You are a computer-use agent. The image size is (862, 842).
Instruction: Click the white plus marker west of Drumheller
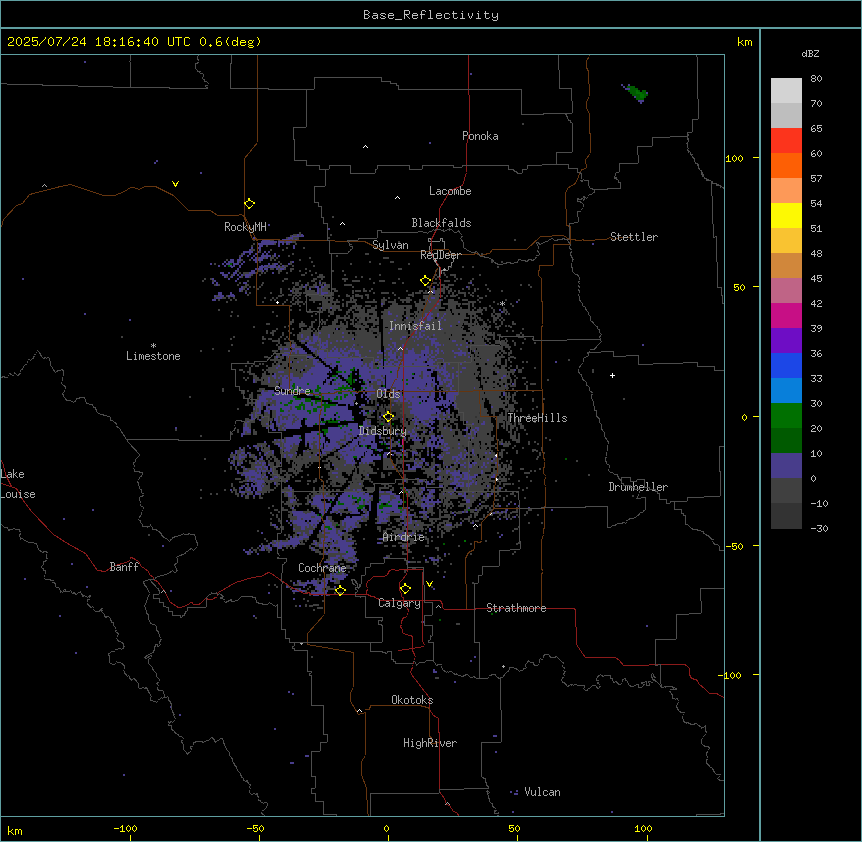612,375
